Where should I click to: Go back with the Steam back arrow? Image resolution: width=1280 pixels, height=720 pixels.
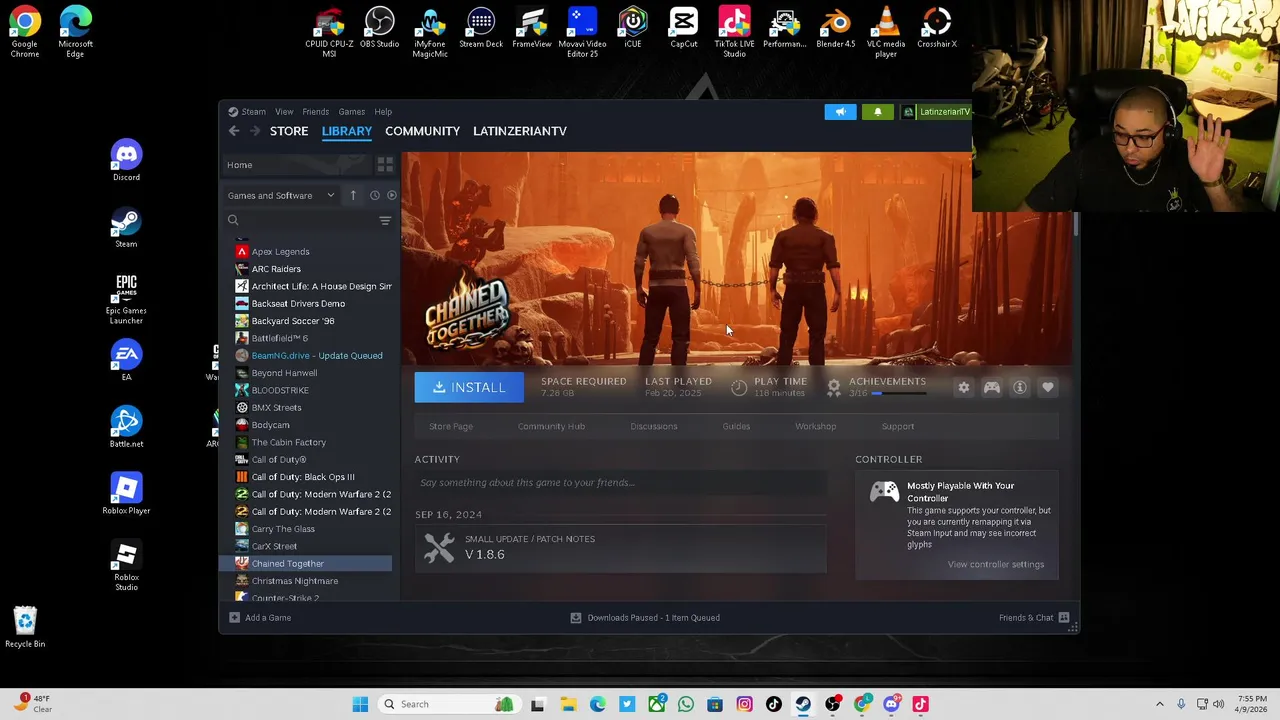234,131
